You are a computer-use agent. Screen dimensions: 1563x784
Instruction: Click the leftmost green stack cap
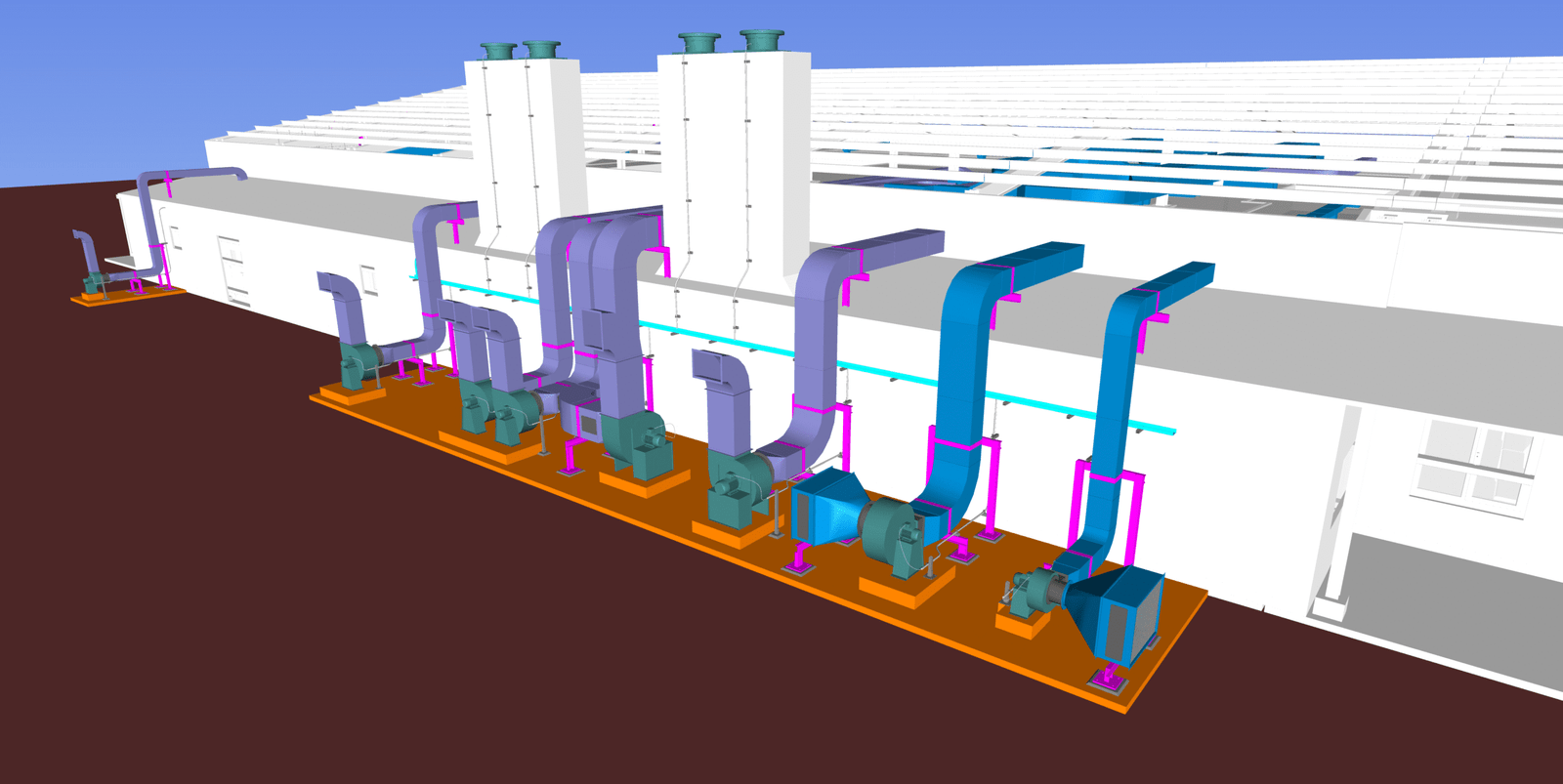499,50
